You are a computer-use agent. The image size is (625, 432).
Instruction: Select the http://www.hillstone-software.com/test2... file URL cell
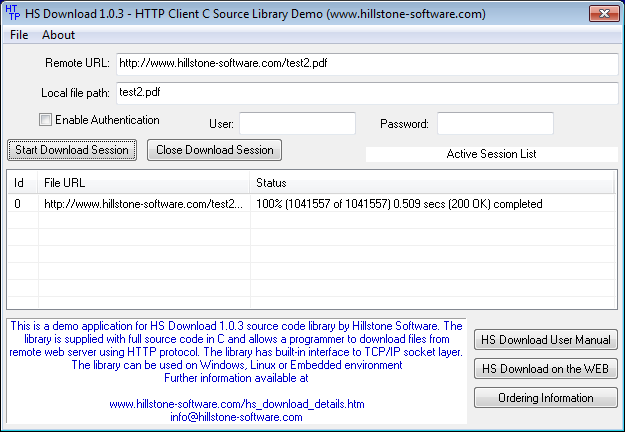click(x=143, y=204)
